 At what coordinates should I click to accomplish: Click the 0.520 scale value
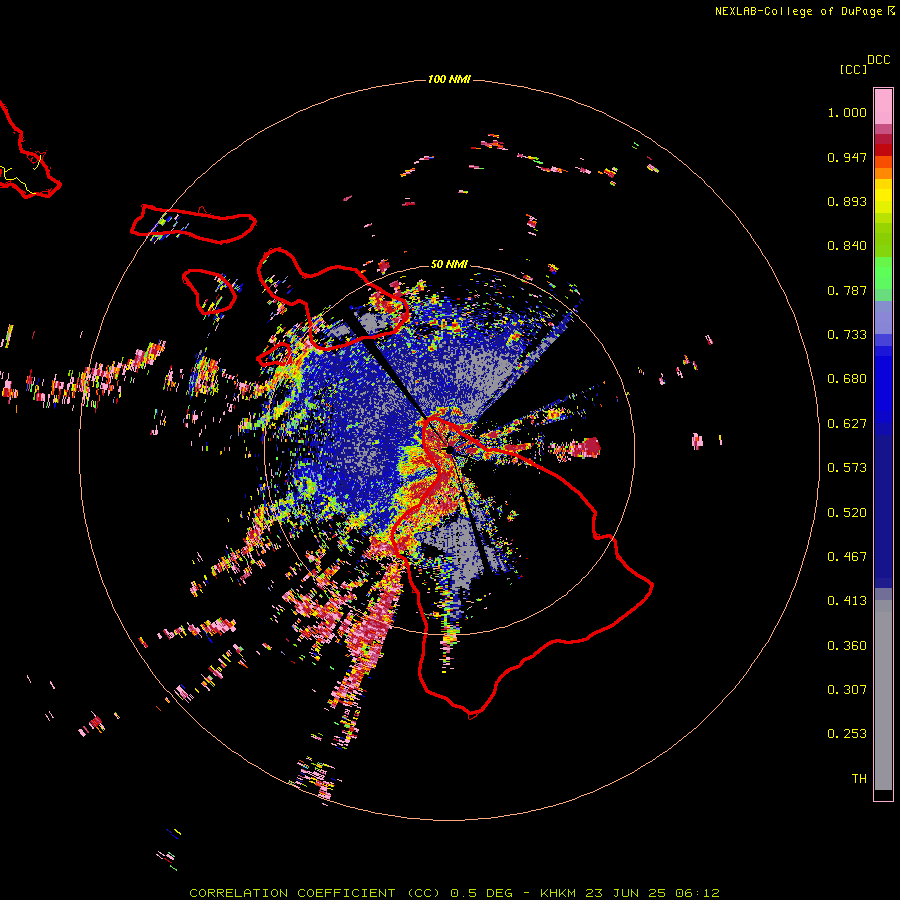pyautogui.click(x=847, y=513)
